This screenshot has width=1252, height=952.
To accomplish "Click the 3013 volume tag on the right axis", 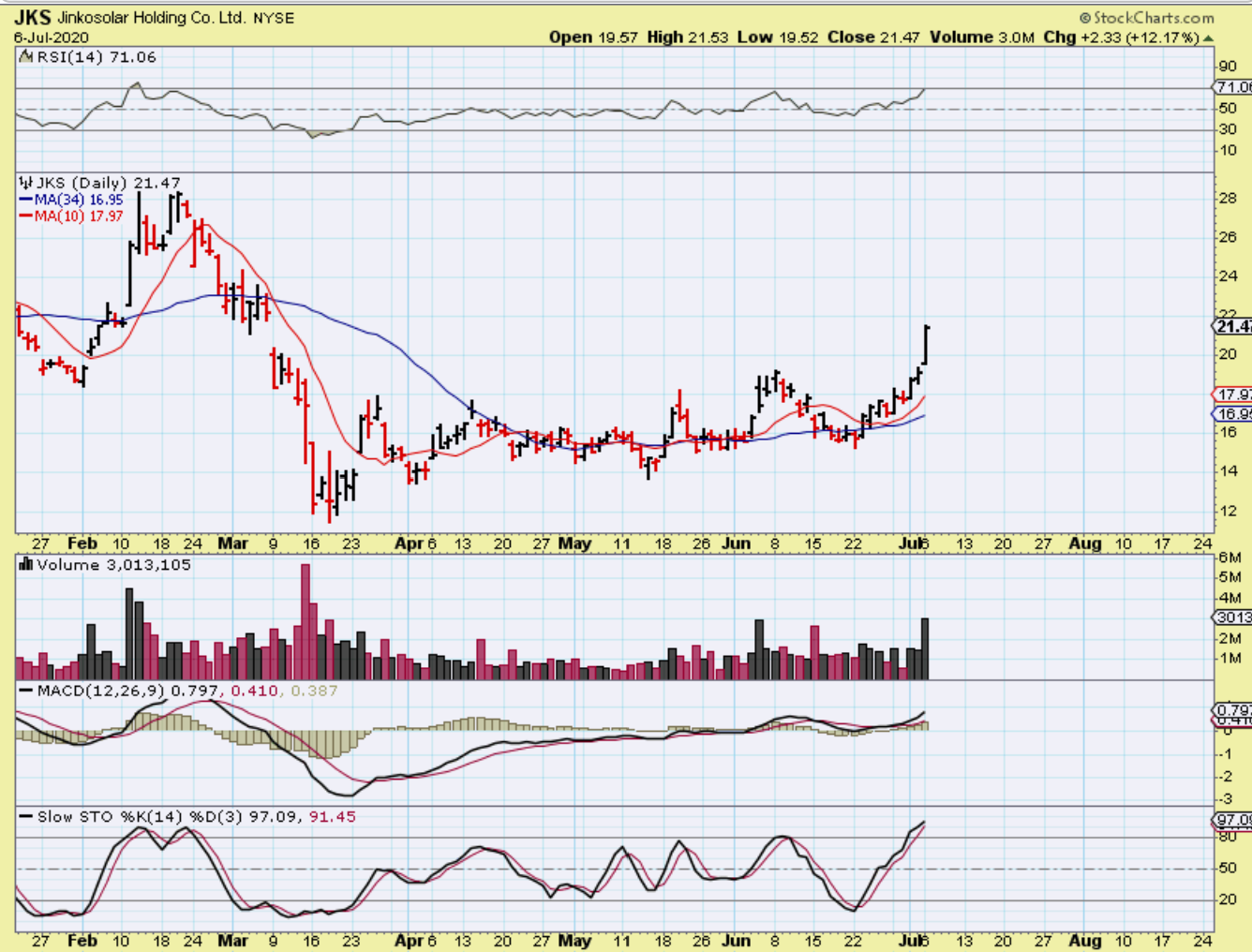I will pos(1233,617).
